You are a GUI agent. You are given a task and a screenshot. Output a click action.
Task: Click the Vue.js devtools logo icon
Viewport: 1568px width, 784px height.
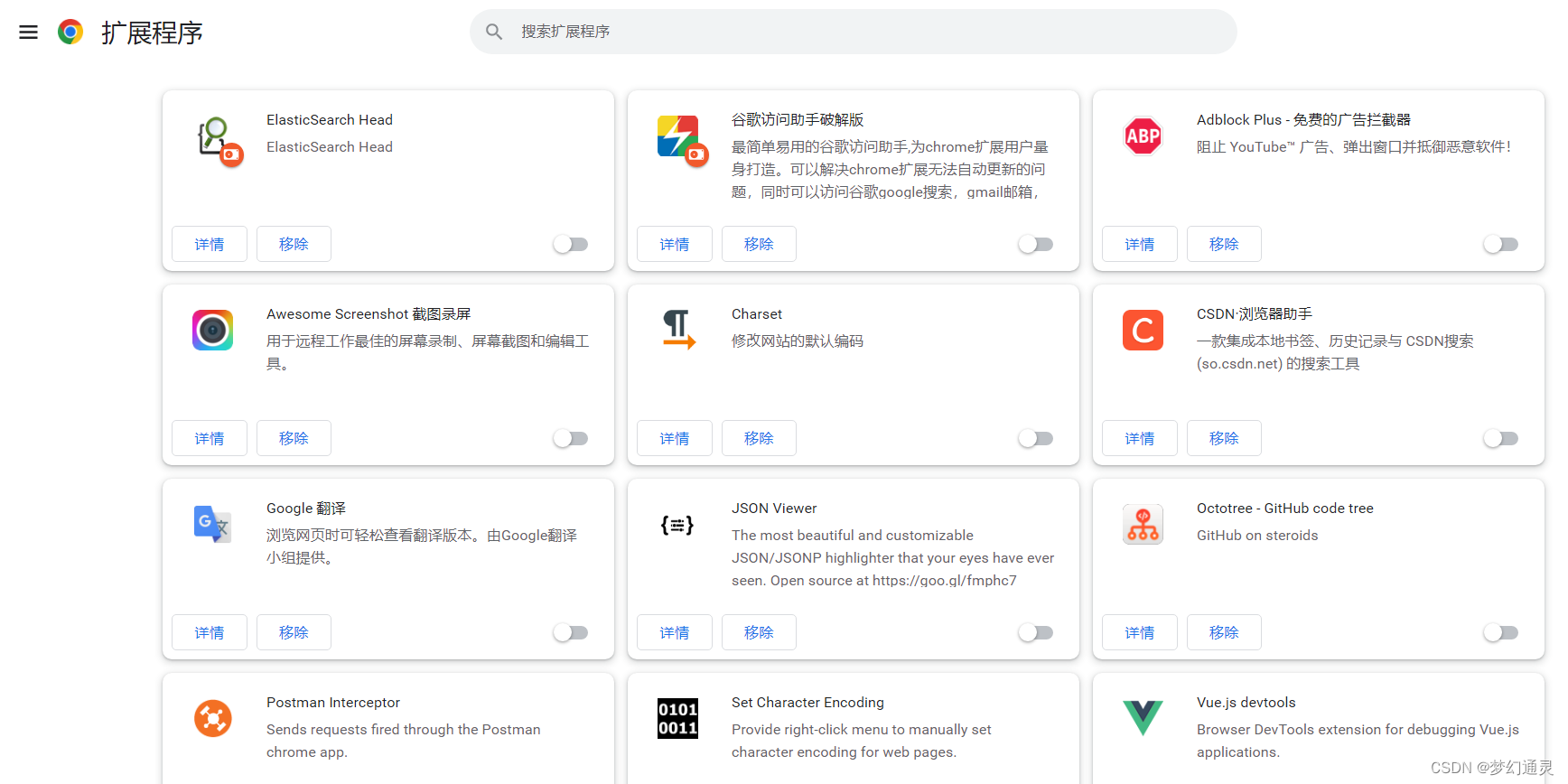coord(1143,718)
